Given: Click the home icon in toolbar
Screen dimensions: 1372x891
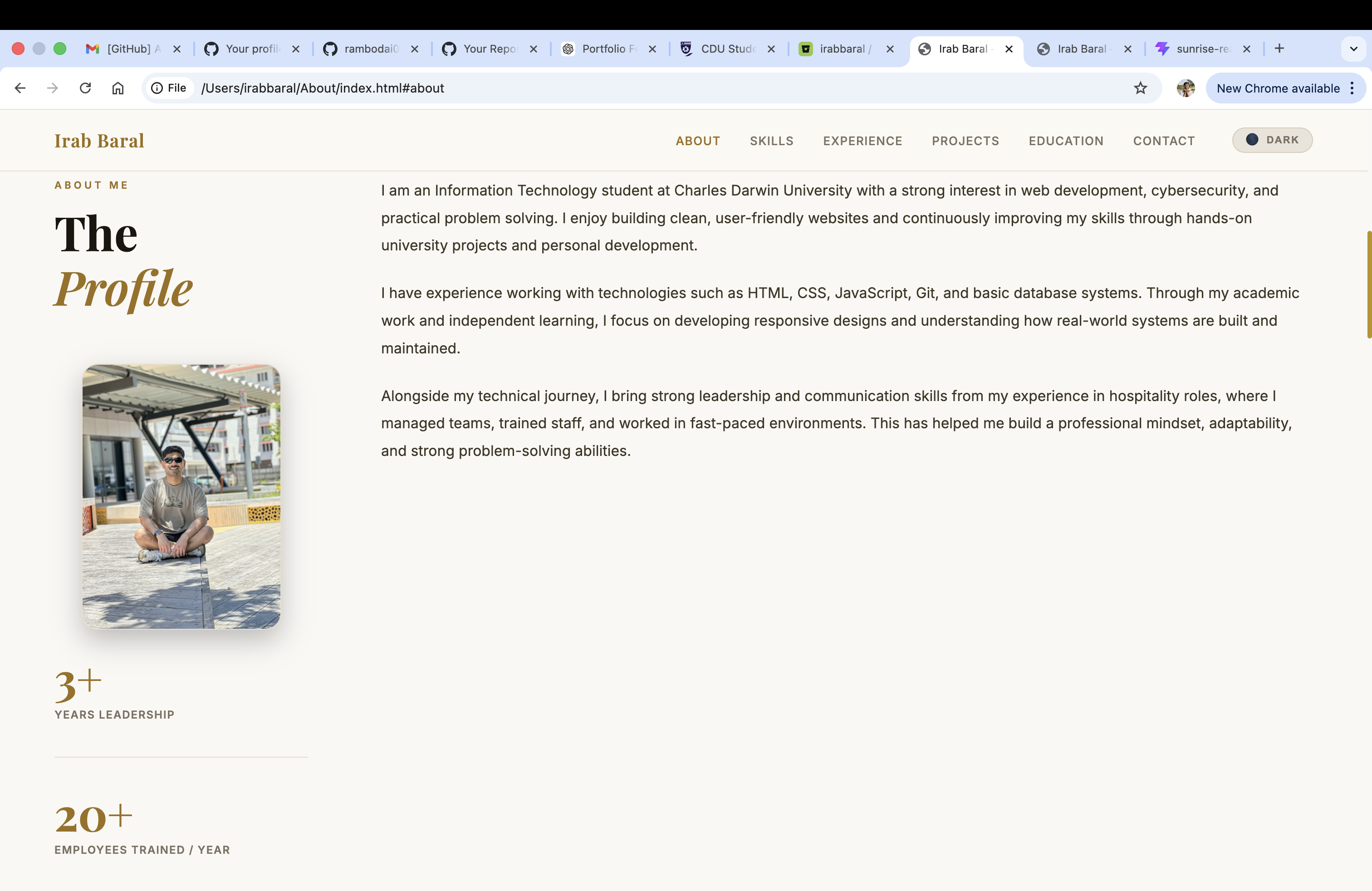Looking at the screenshot, I should click(118, 88).
